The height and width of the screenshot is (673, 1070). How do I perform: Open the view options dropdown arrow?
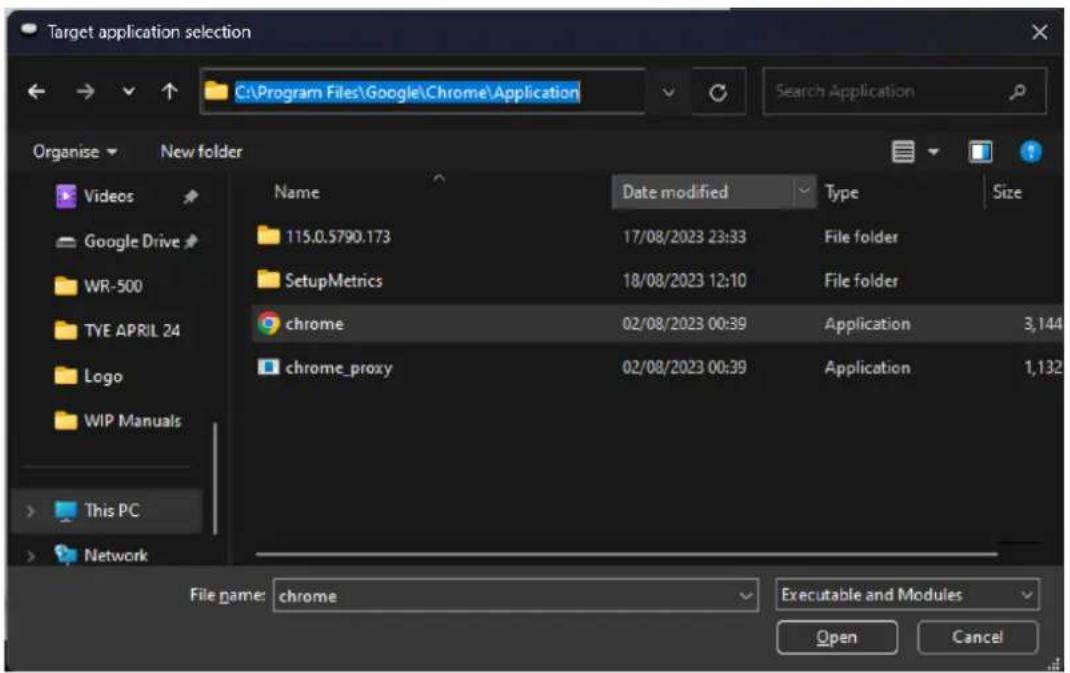pos(934,152)
